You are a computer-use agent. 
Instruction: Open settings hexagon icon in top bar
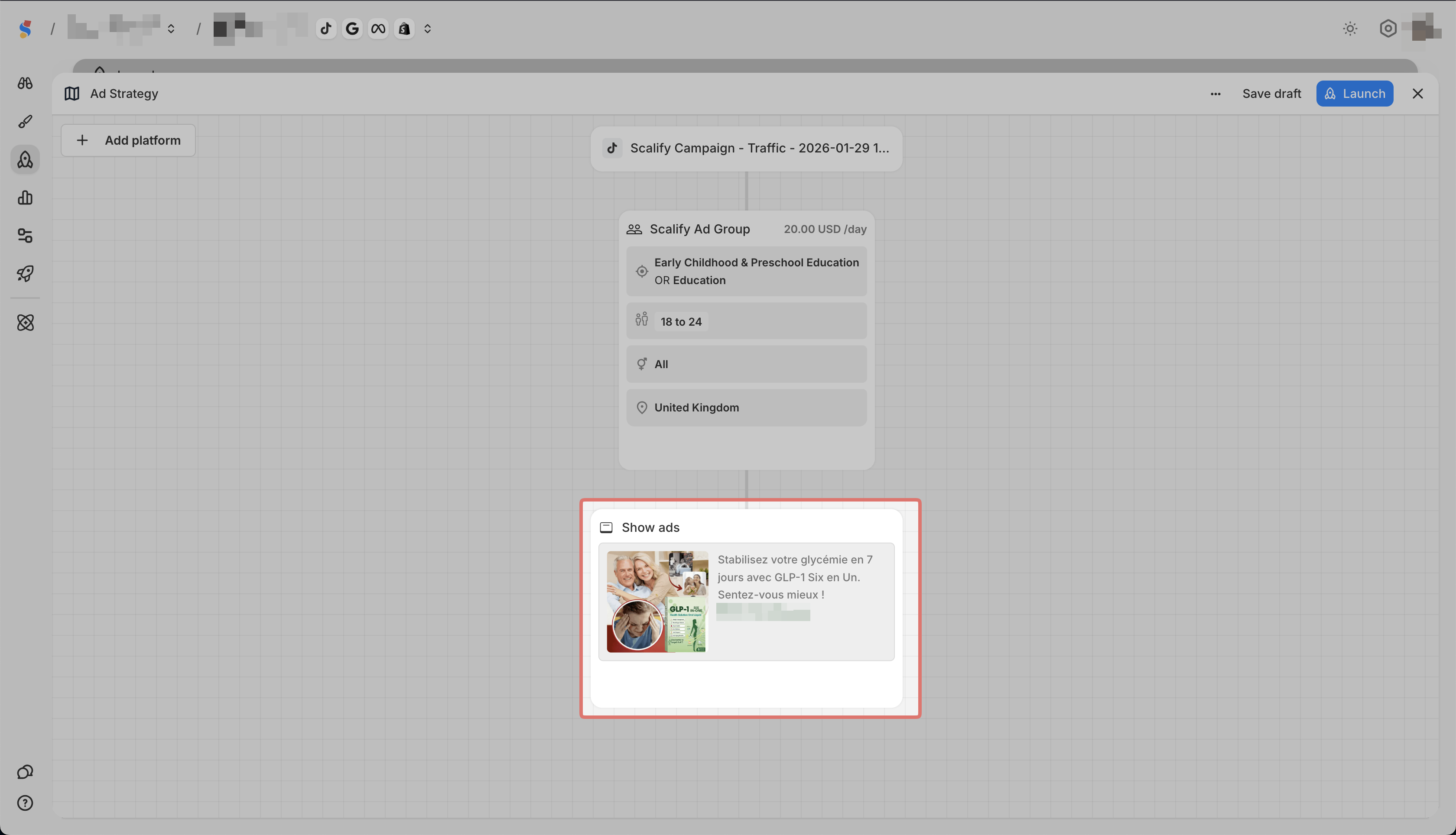pyautogui.click(x=1387, y=28)
